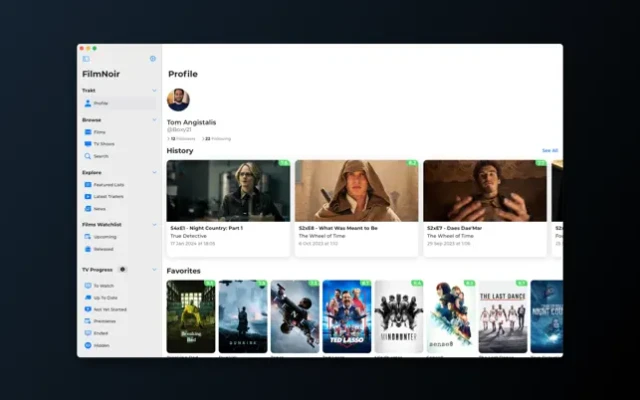Open Not Yet Started under TV Progress
This screenshot has height=400, width=640.
(x=118, y=310)
